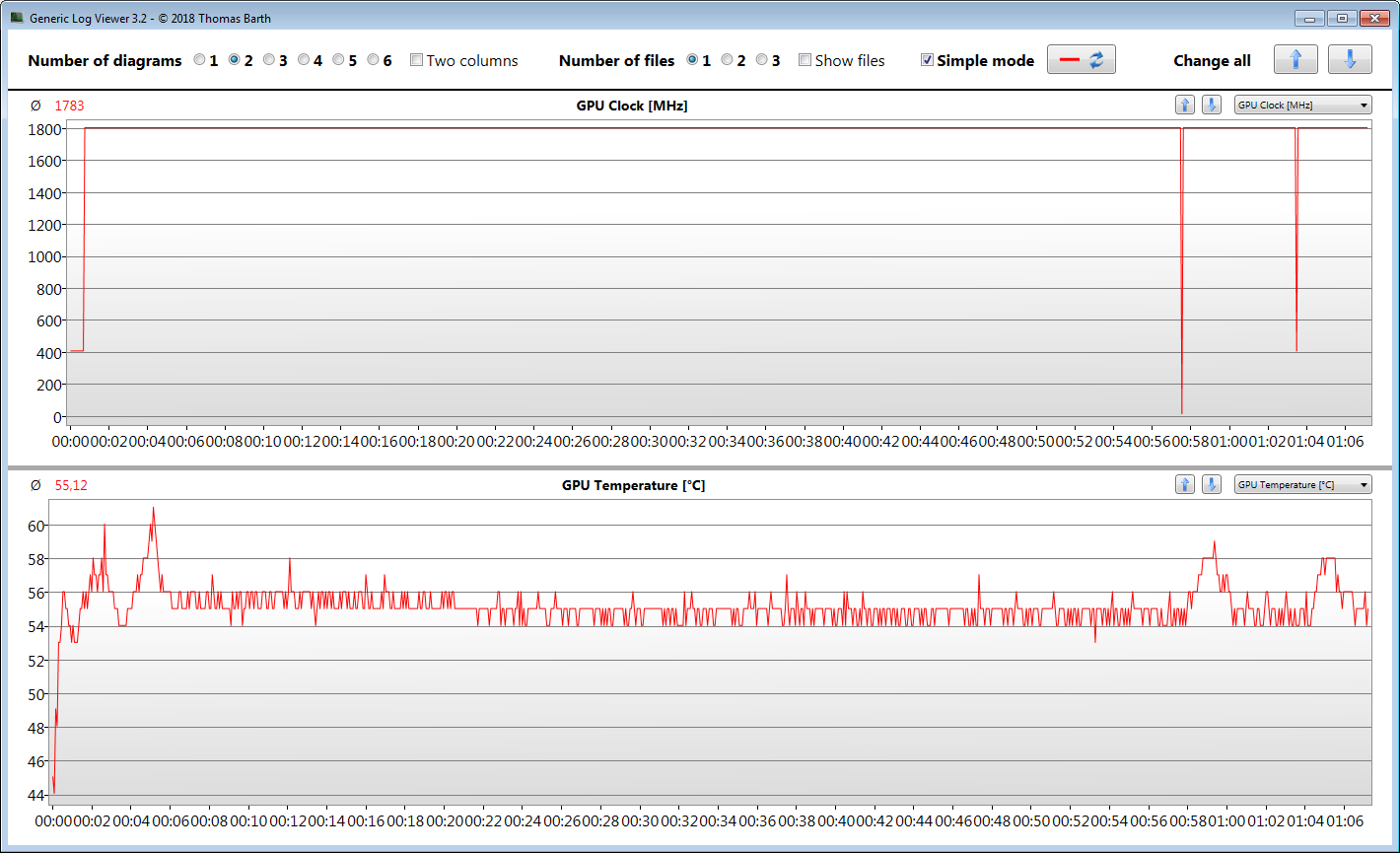The height and width of the screenshot is (853, 1400).
Task: Move GPU Temperature diagram down
Action: click(x=1212, y=485)
